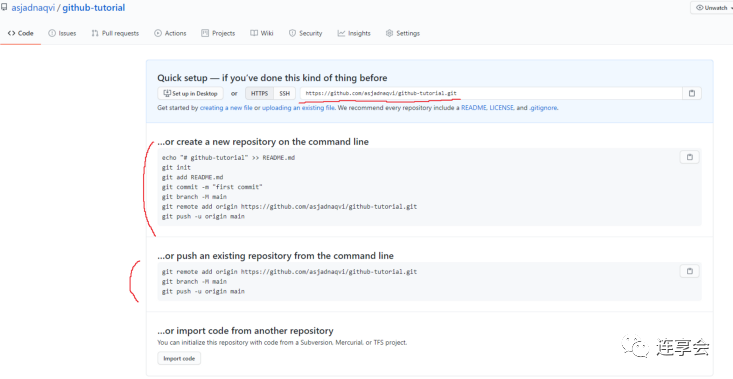Go to the Actions tab
Image resolution: width=733 pixels, height=379 pixels.
coord(170,33)
